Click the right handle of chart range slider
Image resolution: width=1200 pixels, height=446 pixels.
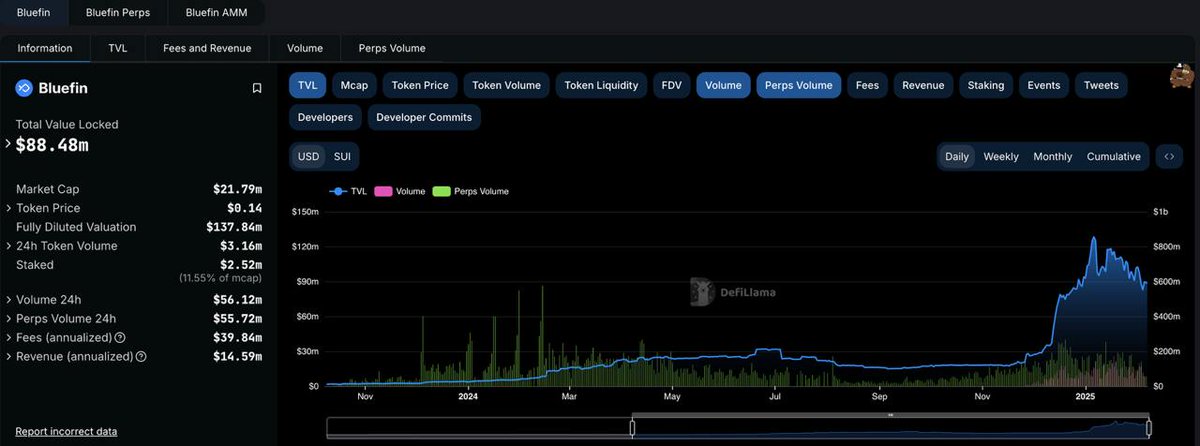pyautogui.click(x=1148, y=428)
